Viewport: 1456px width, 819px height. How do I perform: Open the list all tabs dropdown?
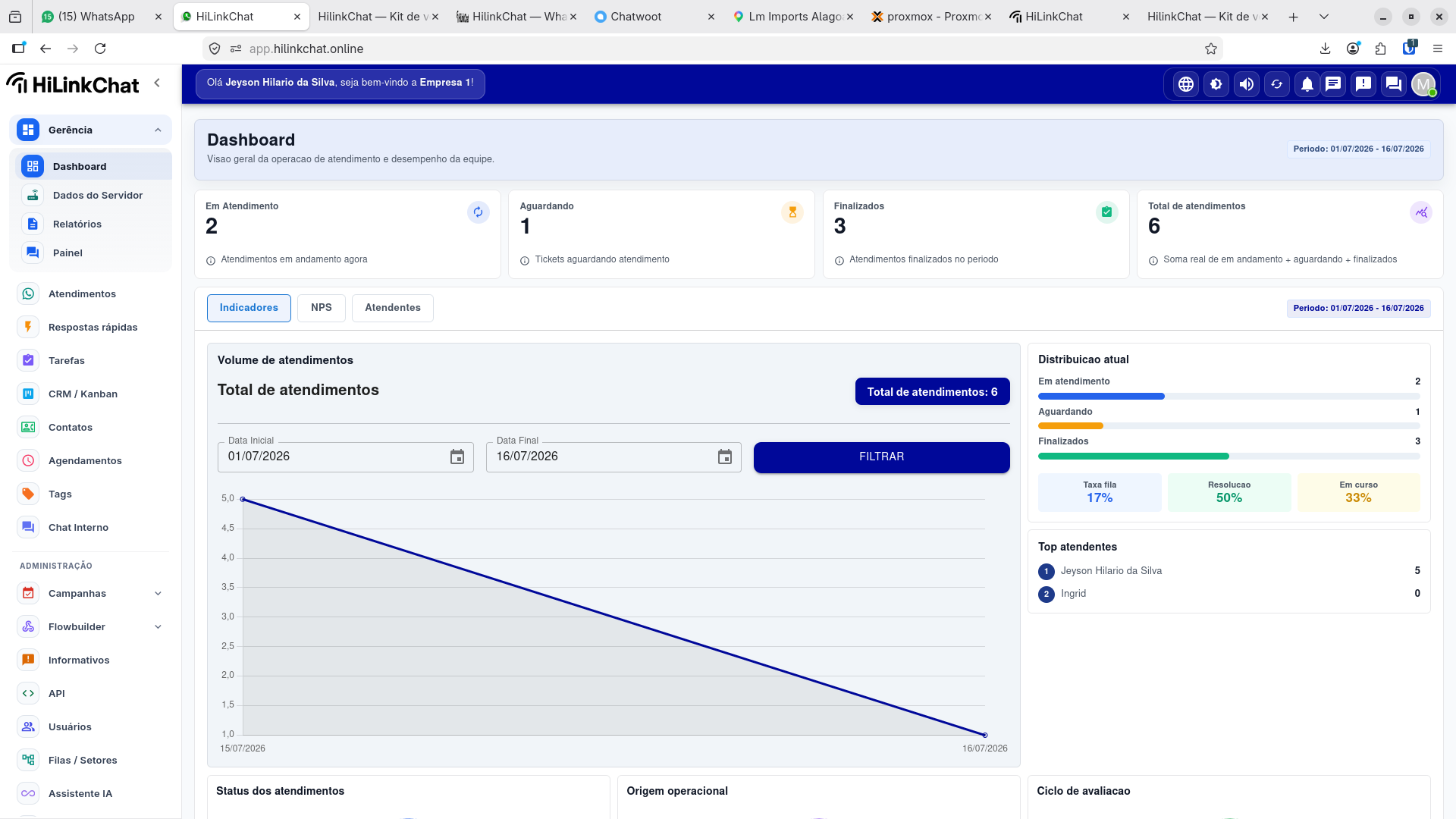tap(1324, 17)
